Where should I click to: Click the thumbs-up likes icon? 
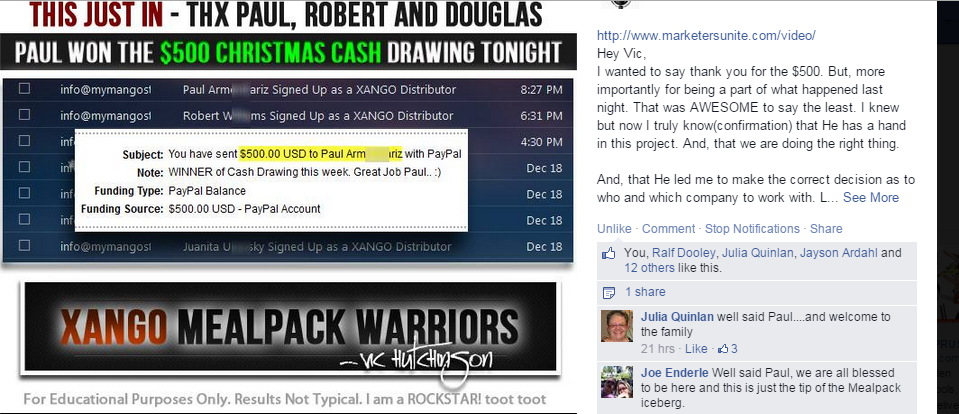(609, 254)
